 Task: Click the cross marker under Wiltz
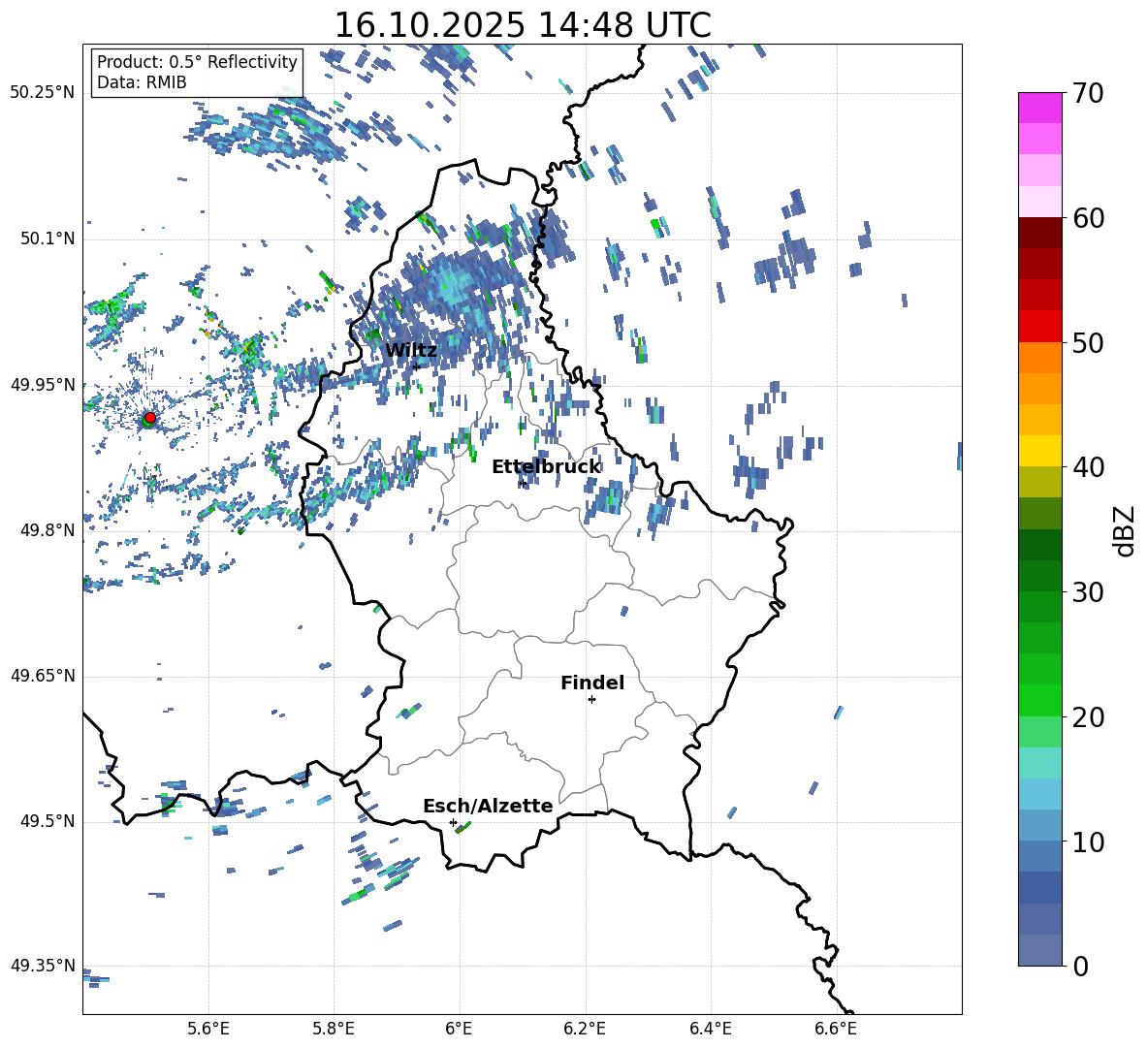click(x=416, y=365)
